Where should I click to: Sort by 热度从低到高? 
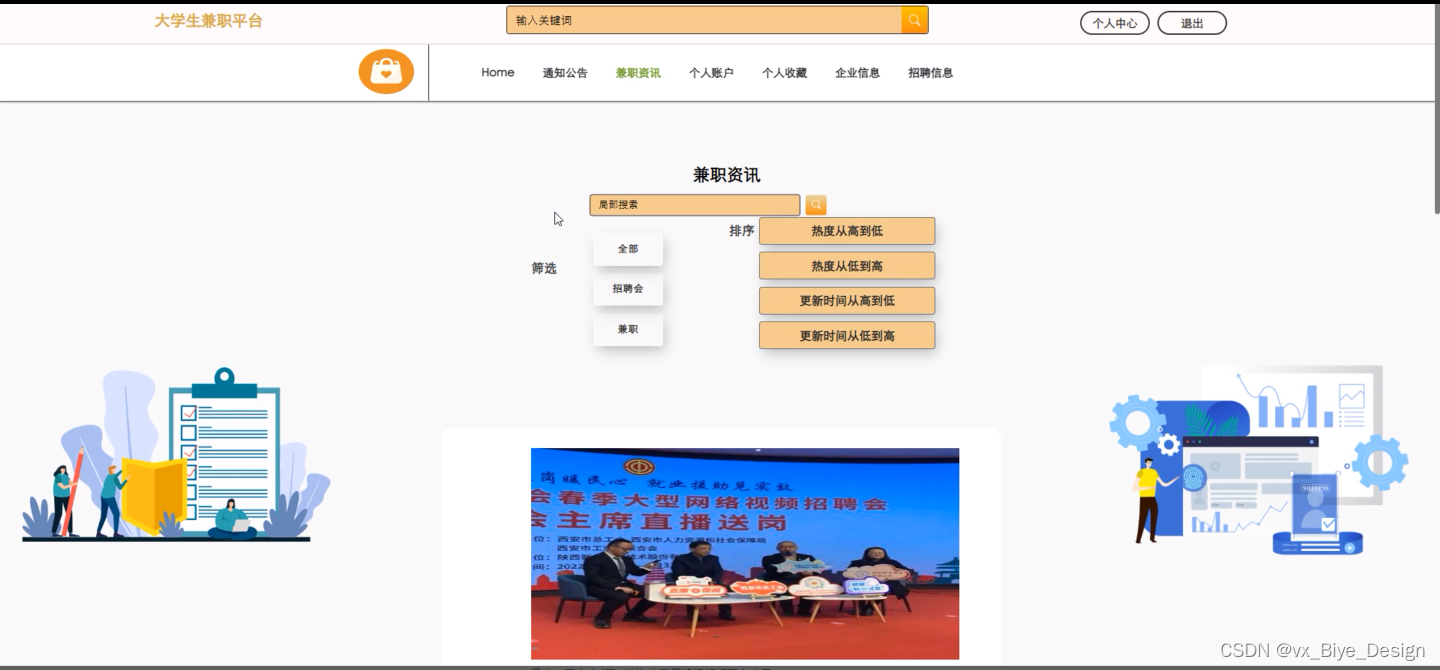pos(847,266)
